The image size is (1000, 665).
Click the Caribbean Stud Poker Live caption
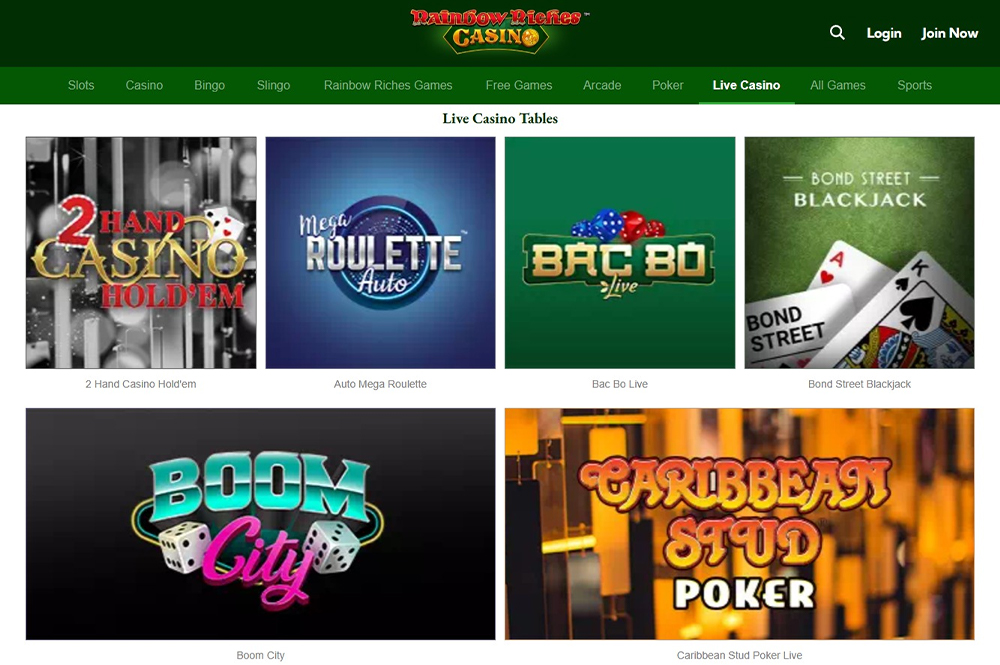click(x=739, y=655)
